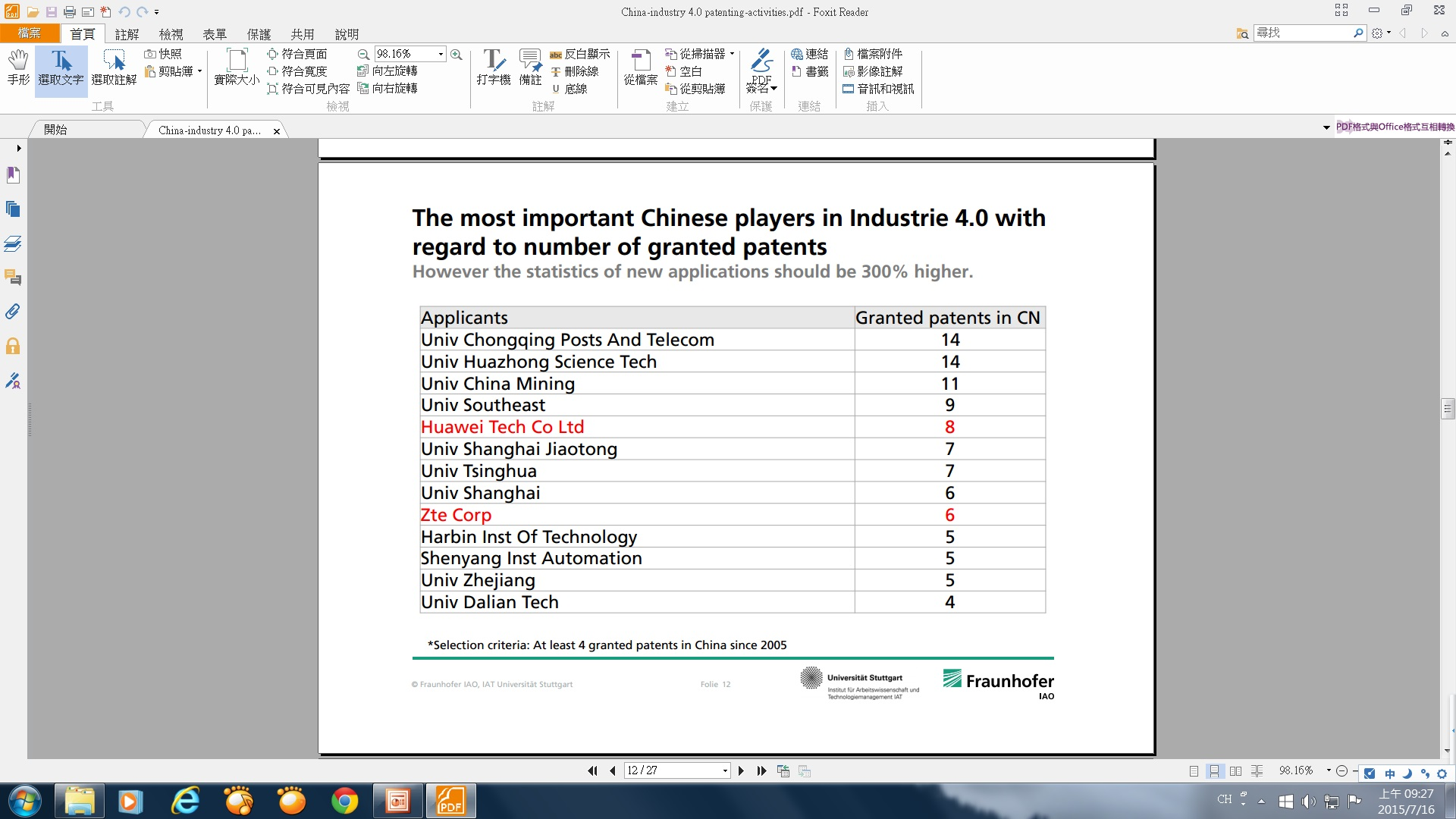The height and width of the screenshot is (819, 1456).
Task: Open the Bookmarks panel in sidebar
Action: click(x=13, y=175)
